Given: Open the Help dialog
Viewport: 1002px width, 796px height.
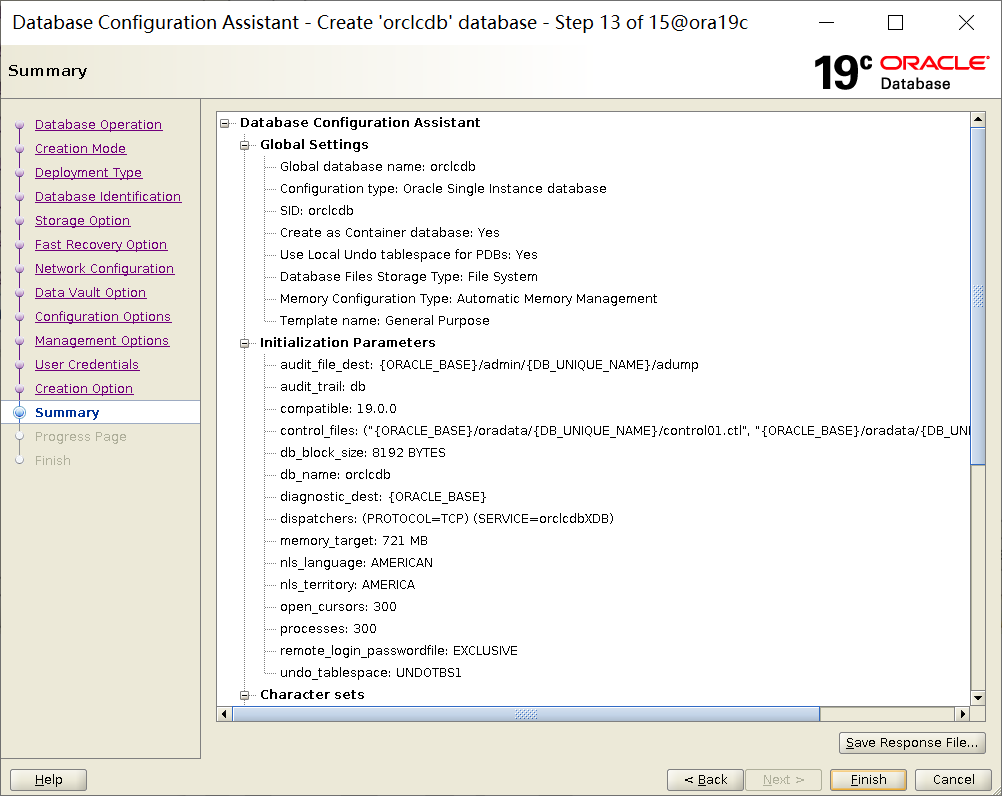Looking at the screenshot, I should [x=48, y=780].
